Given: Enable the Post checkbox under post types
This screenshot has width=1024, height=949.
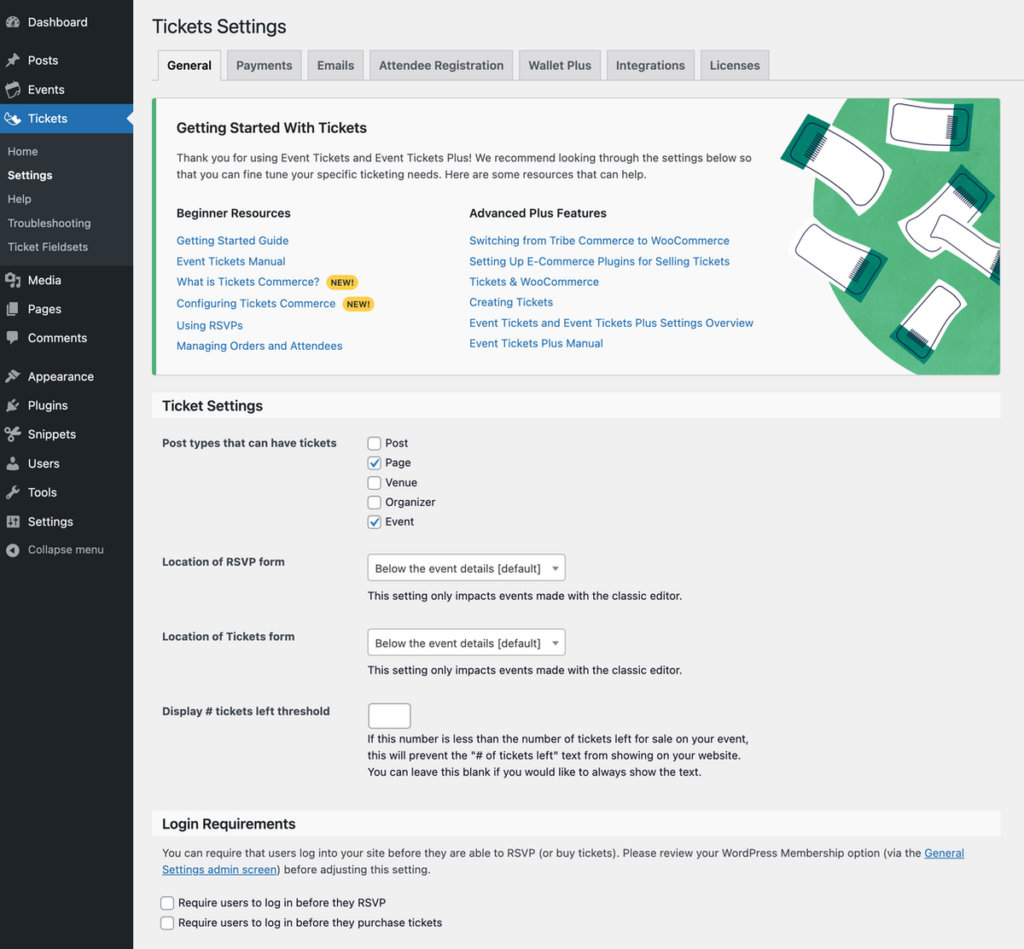Looking at the screenshot, I should pos(373,443).
